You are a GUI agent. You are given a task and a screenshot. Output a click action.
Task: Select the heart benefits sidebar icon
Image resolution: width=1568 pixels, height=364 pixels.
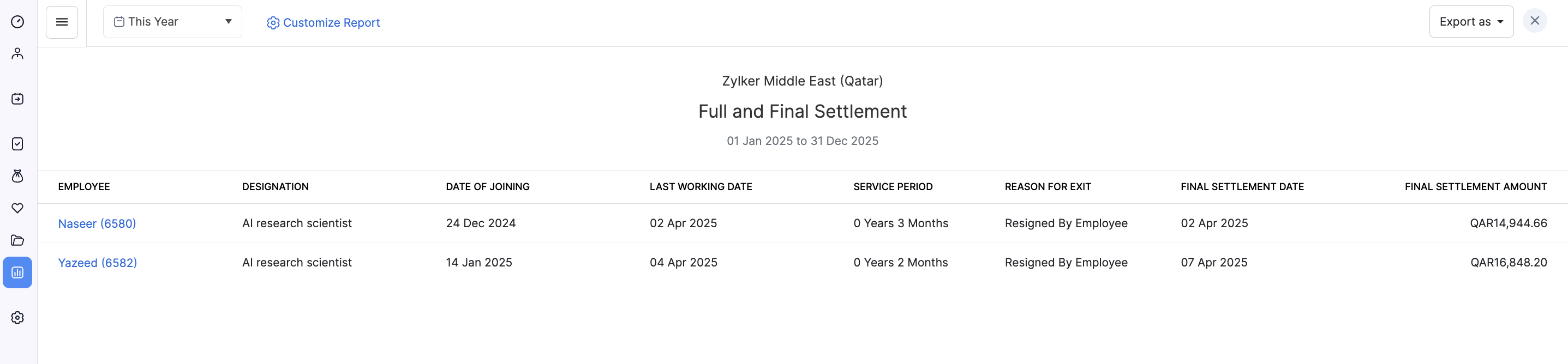coord(17,209)
